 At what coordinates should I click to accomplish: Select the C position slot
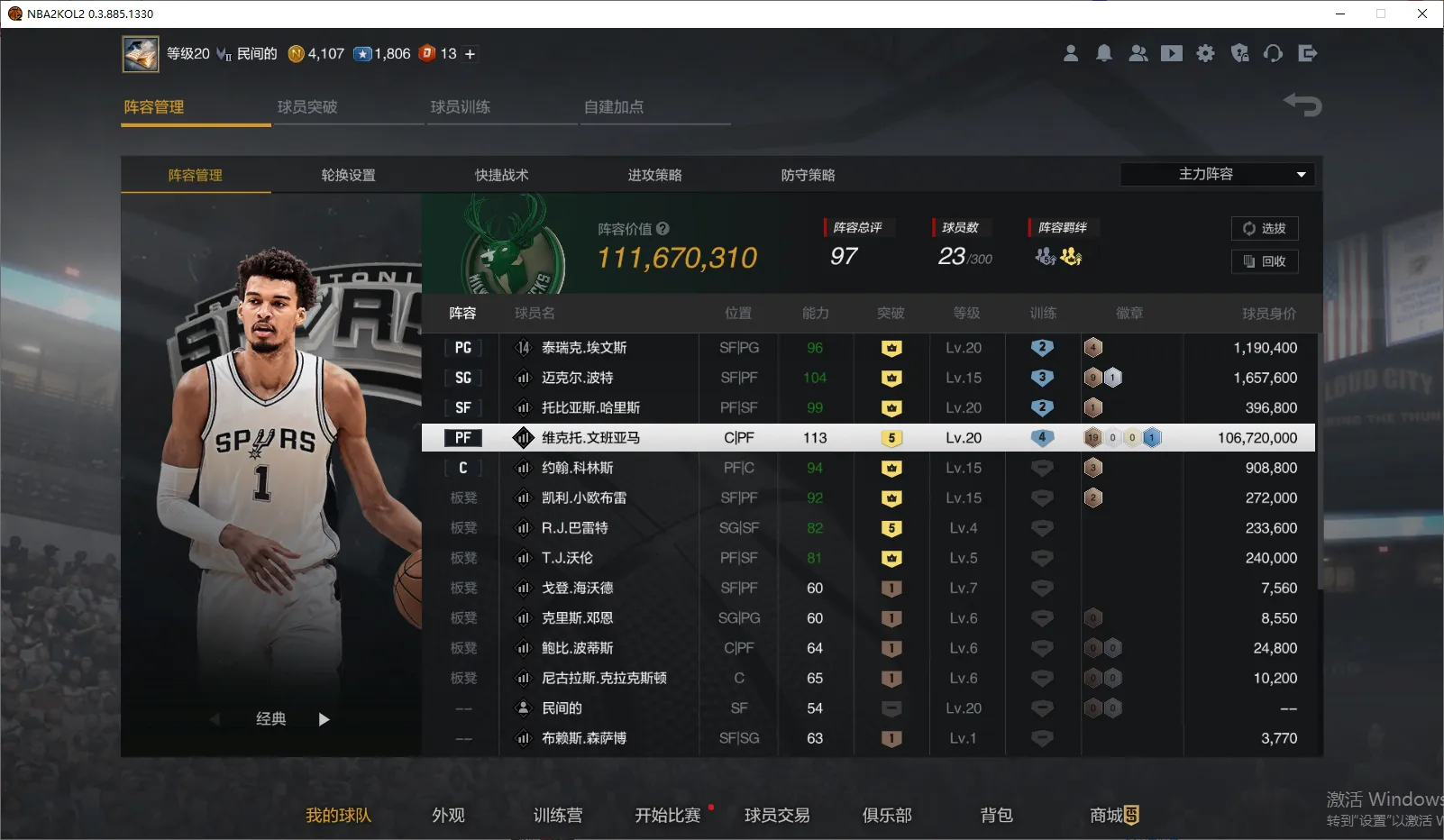pyautogui.click(x=463, y=468)
